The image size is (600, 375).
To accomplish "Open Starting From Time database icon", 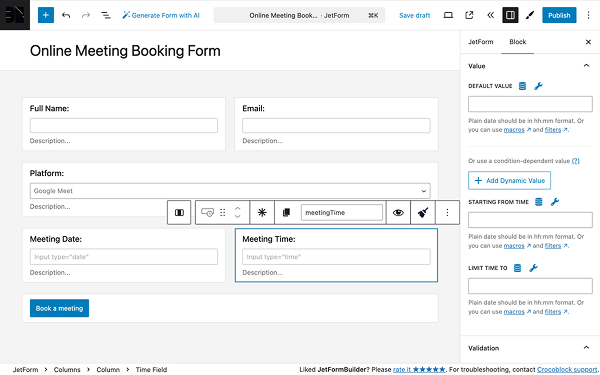I will [539, 202].
